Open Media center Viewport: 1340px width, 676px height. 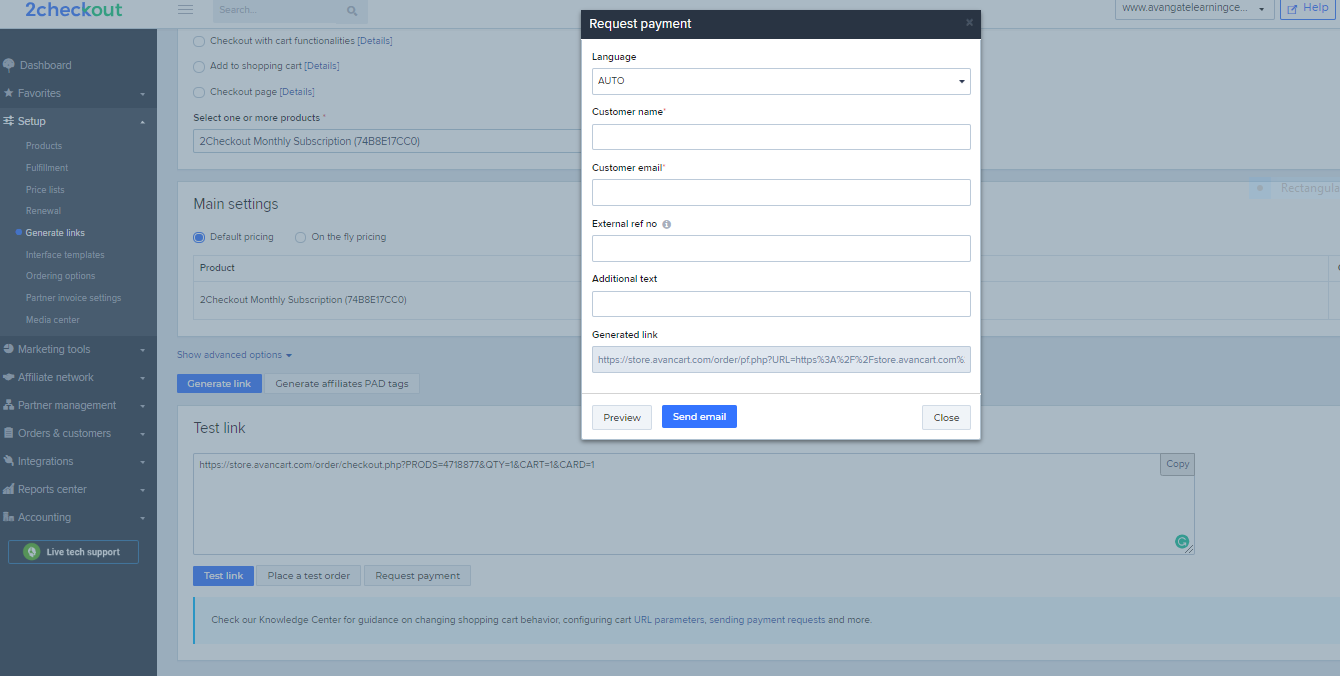coord(53,320)
